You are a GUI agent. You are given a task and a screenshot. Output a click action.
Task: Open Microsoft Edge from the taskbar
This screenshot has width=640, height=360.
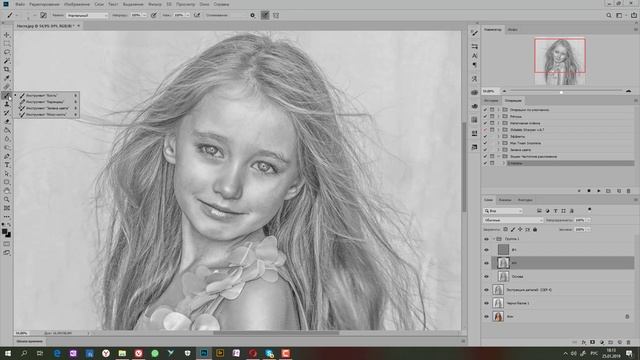click(x=57, y=353)
